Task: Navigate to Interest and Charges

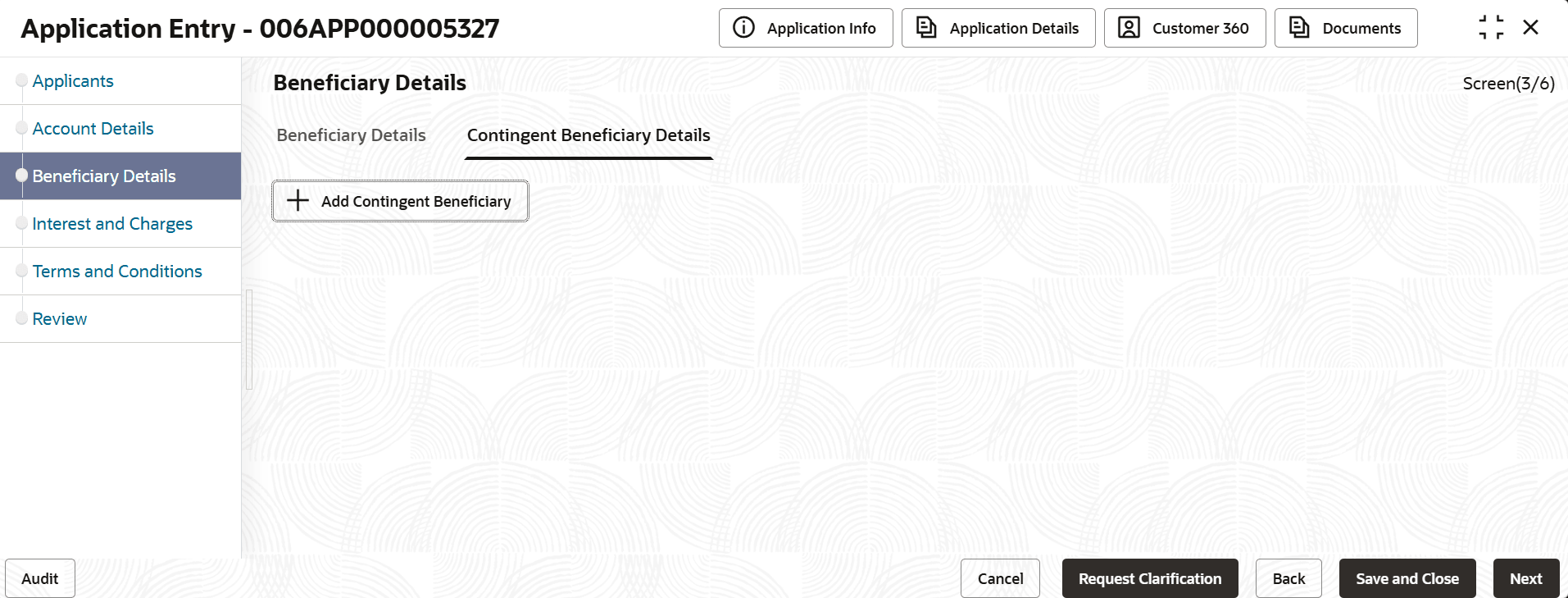Action: (112, 224)
